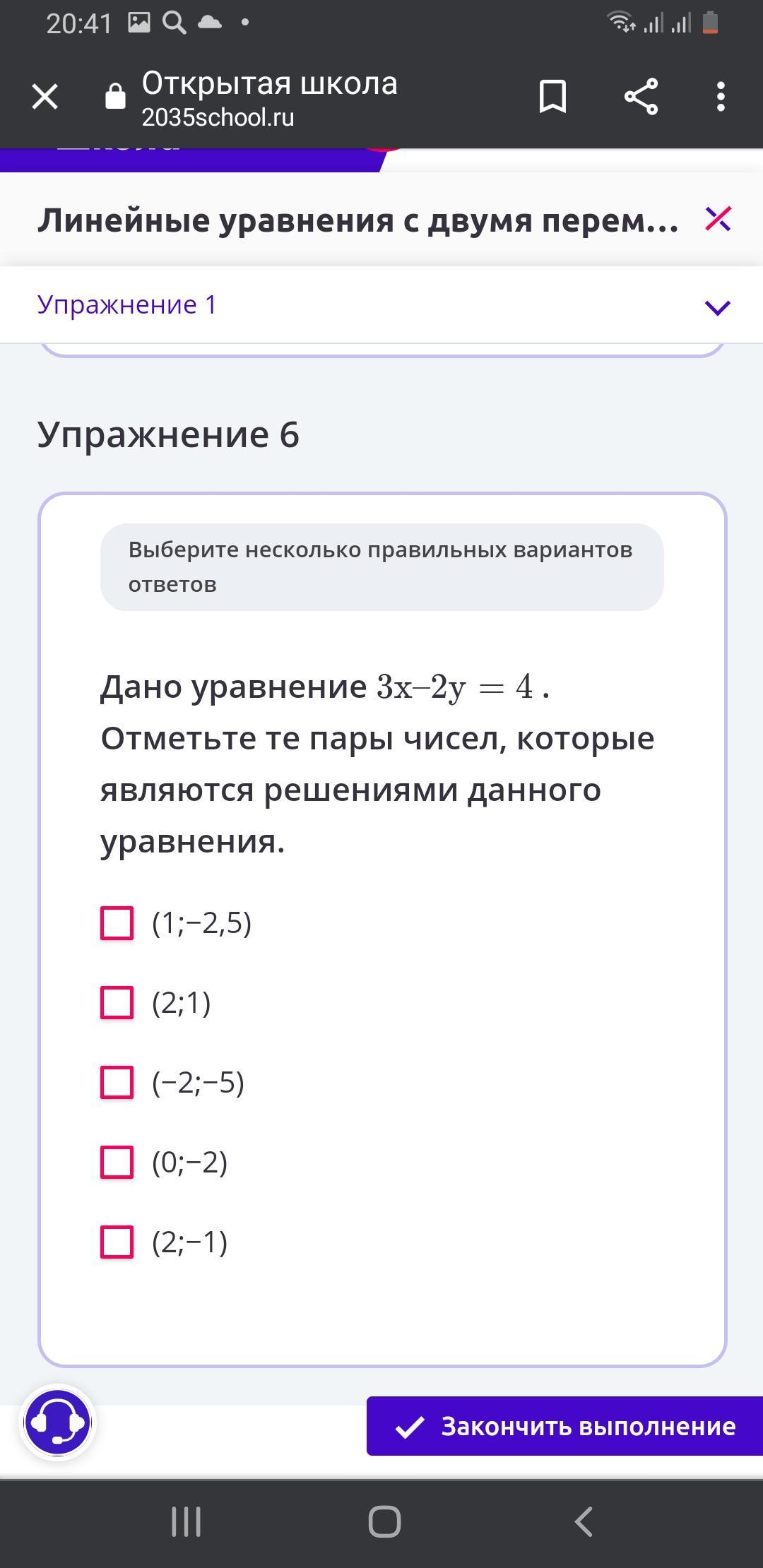Open the three-dots browser menu
This screenshot has height=1568, width=763.
click(x=720, y=97)
